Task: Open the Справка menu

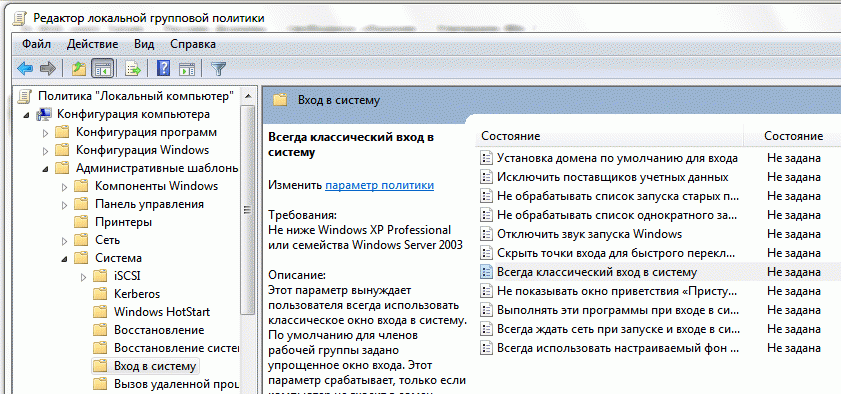Action: click(x=193, y=44)
